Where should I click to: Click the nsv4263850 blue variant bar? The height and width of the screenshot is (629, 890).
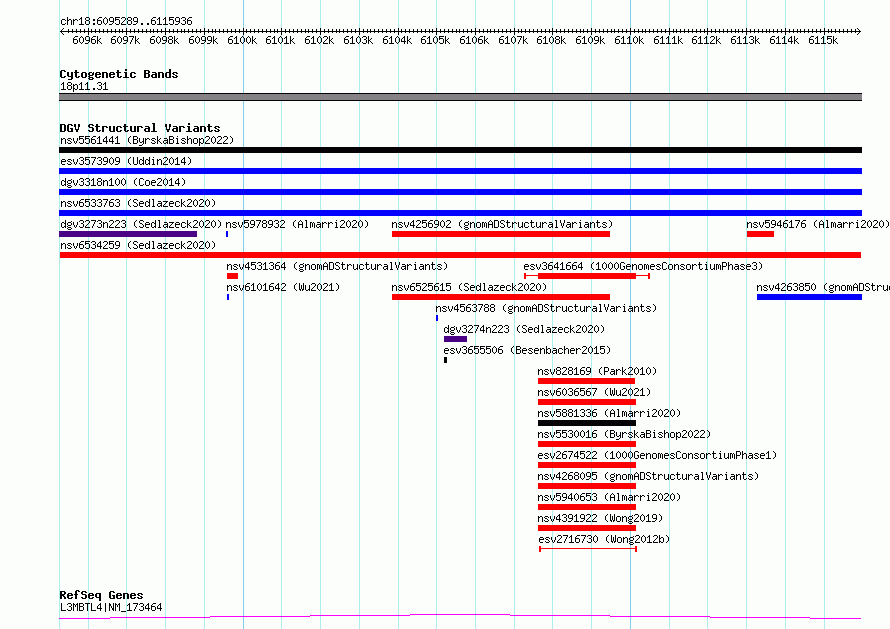coord(809,297)
